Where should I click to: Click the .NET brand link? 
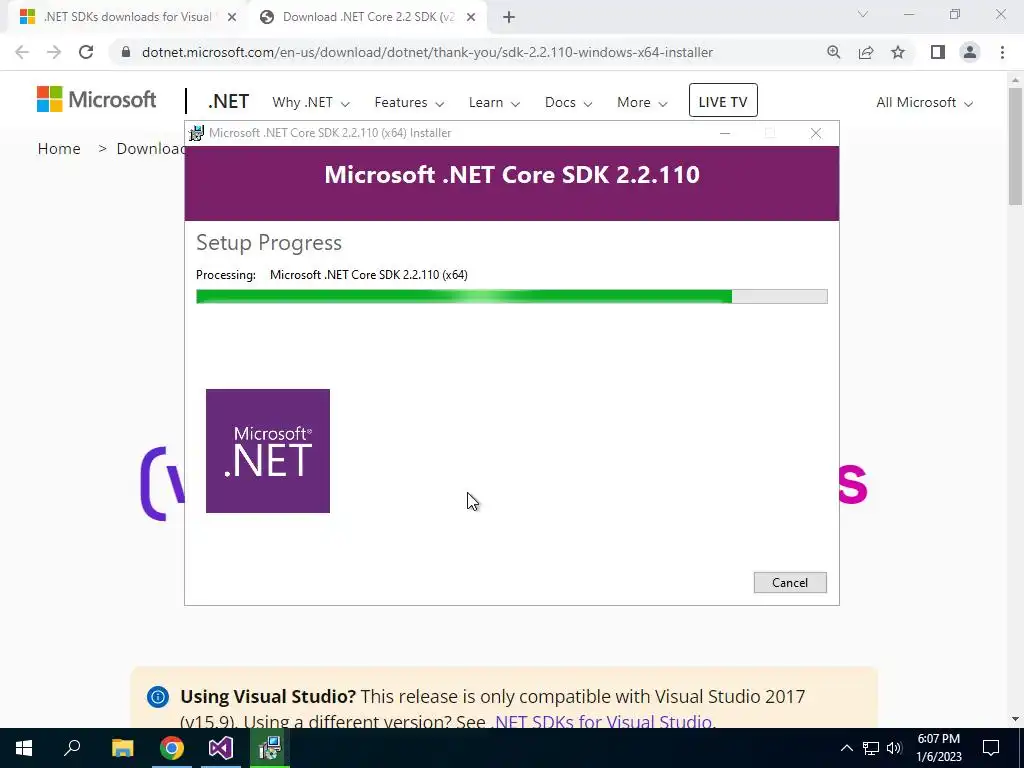coord(228,102)
